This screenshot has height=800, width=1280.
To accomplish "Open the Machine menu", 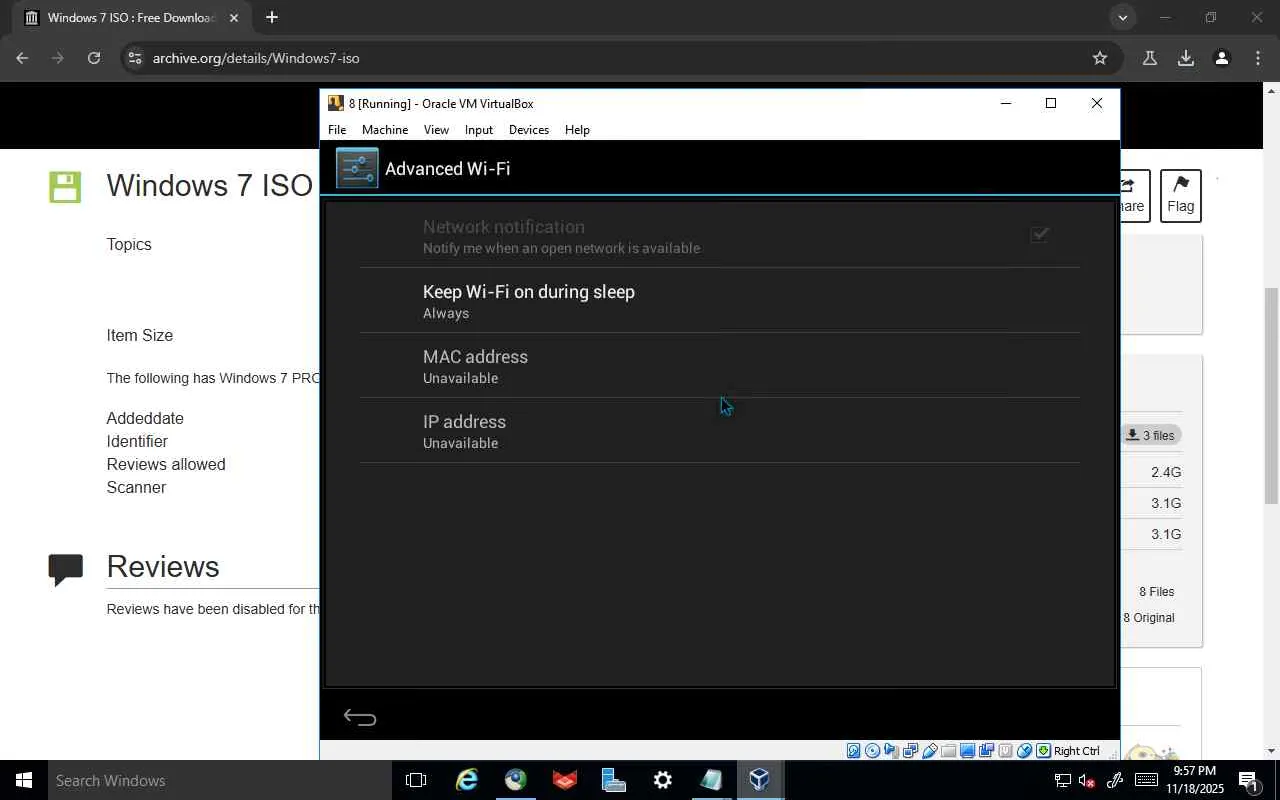I will [x=385, y=130].
